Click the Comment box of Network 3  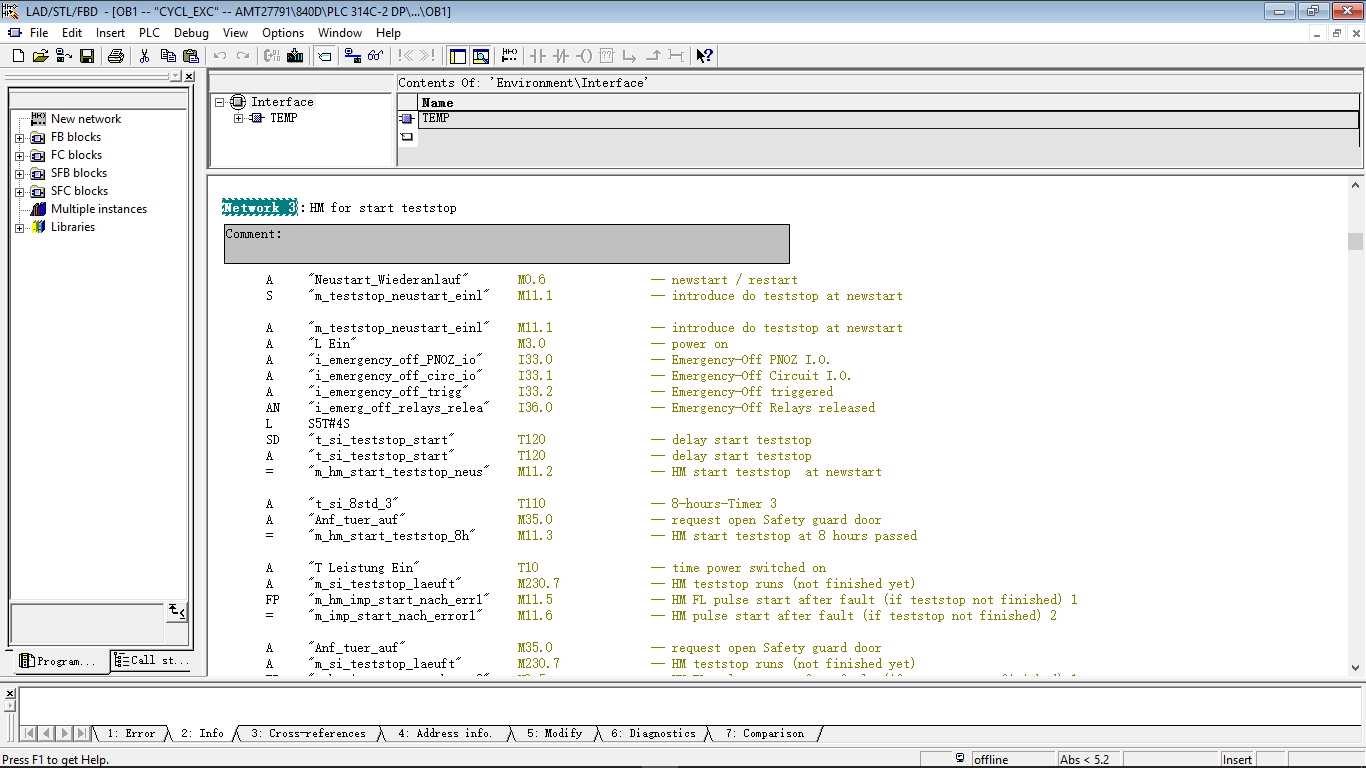tap(506, 244)
